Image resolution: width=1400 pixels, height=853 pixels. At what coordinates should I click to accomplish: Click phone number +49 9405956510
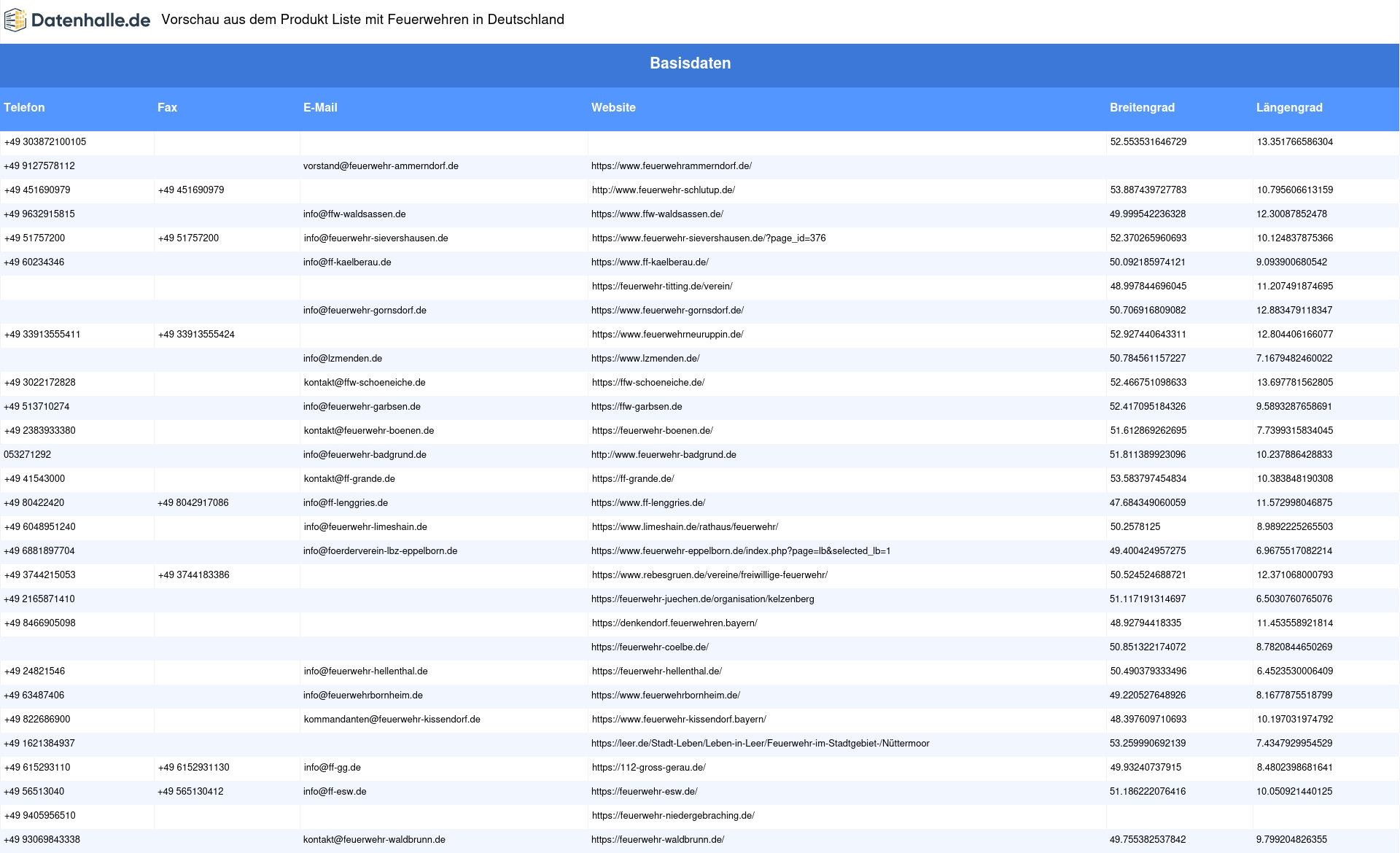40,816
